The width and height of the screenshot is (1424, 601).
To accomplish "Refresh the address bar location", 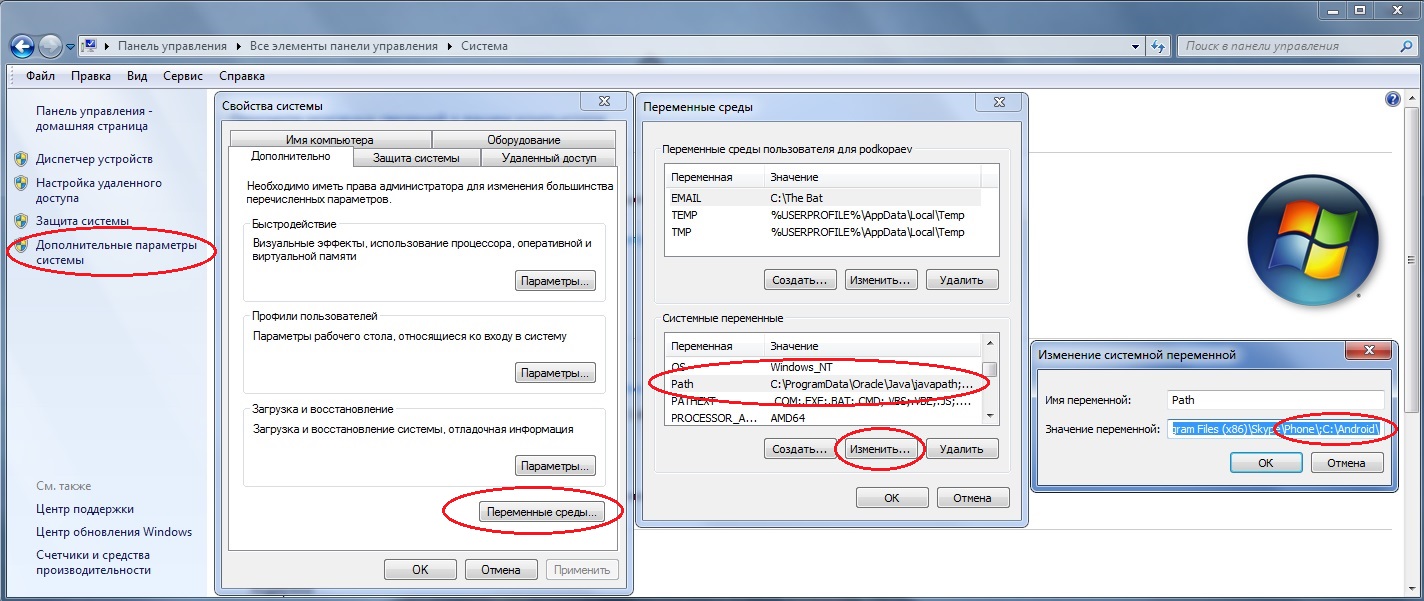I will click(1158, 46).
